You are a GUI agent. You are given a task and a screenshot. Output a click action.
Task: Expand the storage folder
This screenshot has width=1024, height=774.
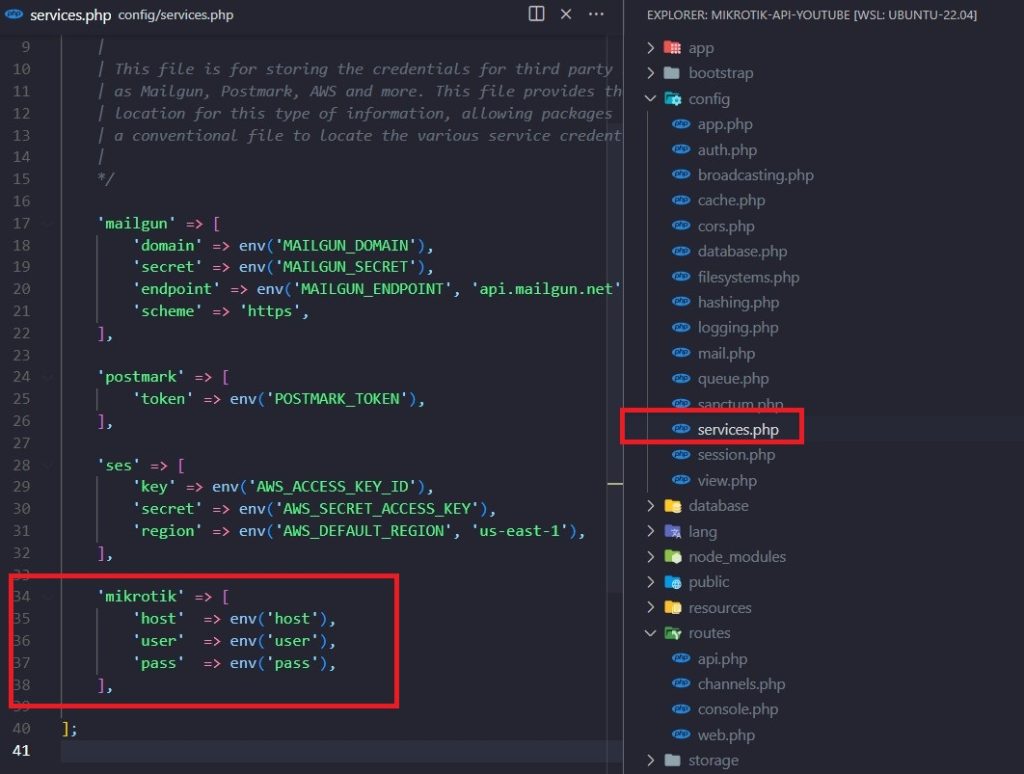coord(652,761)
